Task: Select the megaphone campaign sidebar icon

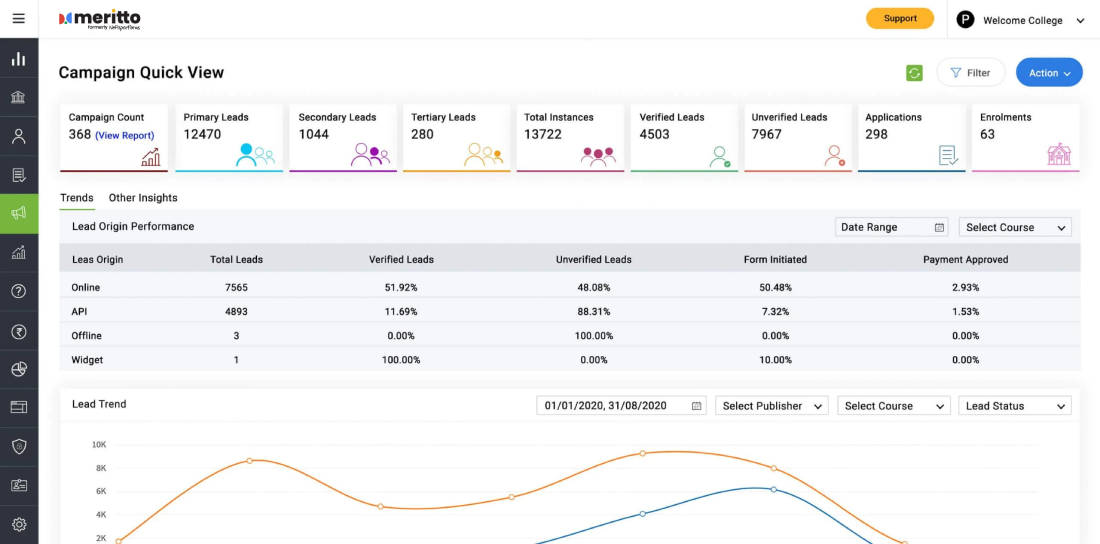Action: click(19, 213)
